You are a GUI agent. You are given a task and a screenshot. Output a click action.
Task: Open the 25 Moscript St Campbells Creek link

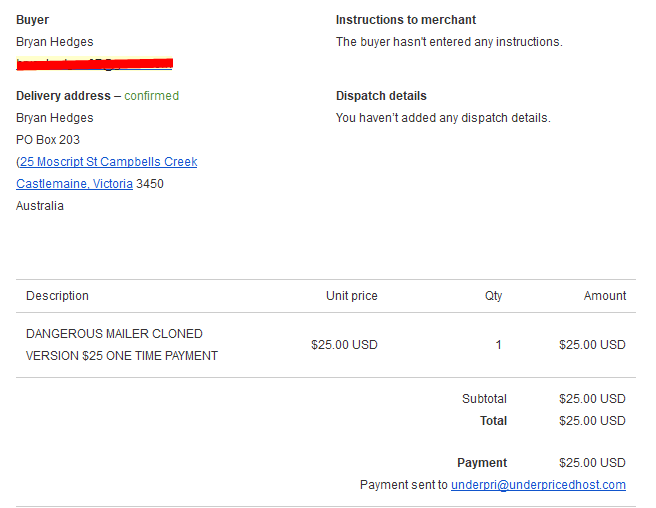pos(108,162)
